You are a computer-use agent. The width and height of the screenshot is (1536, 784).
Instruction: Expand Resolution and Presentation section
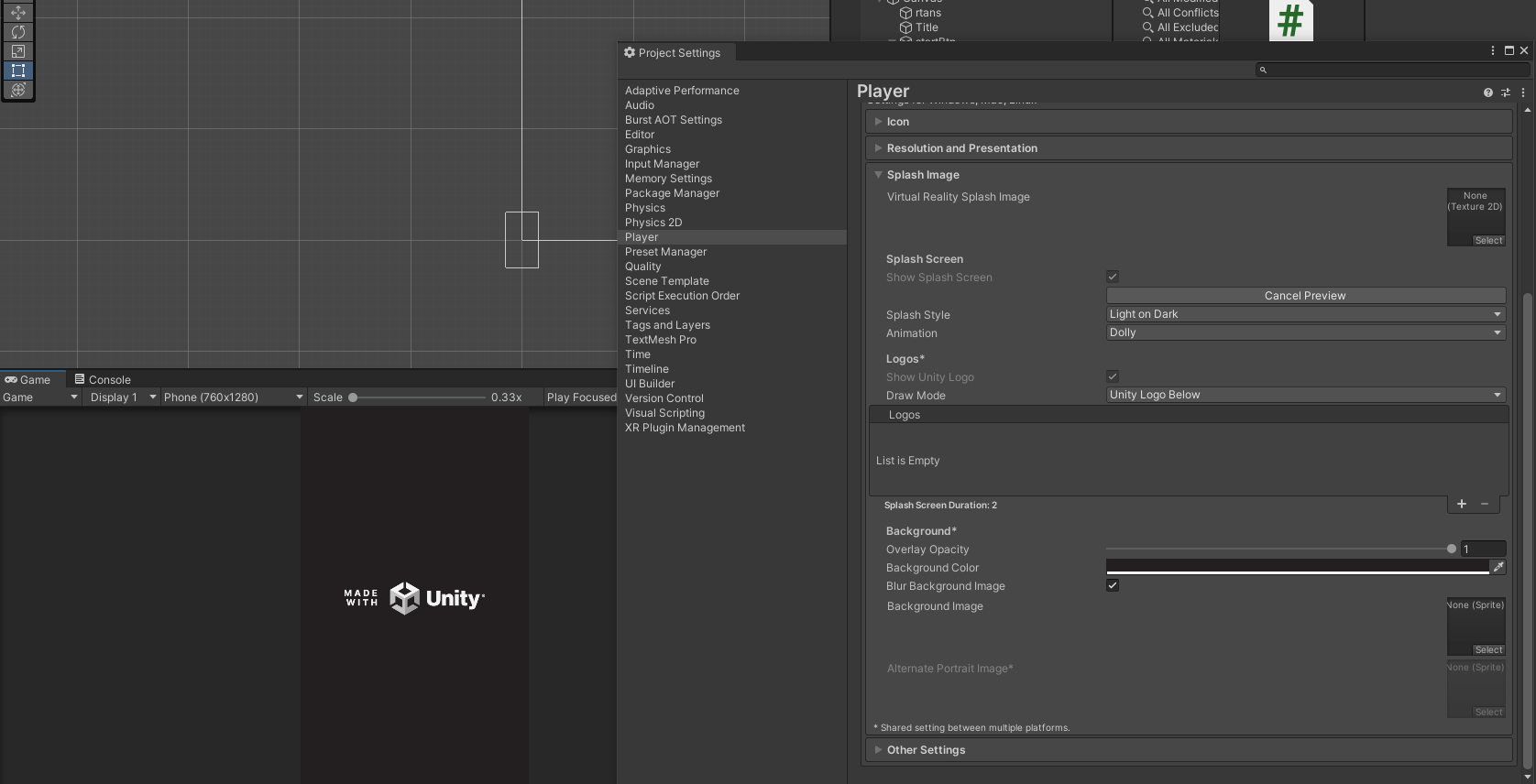click(1189, 148)
